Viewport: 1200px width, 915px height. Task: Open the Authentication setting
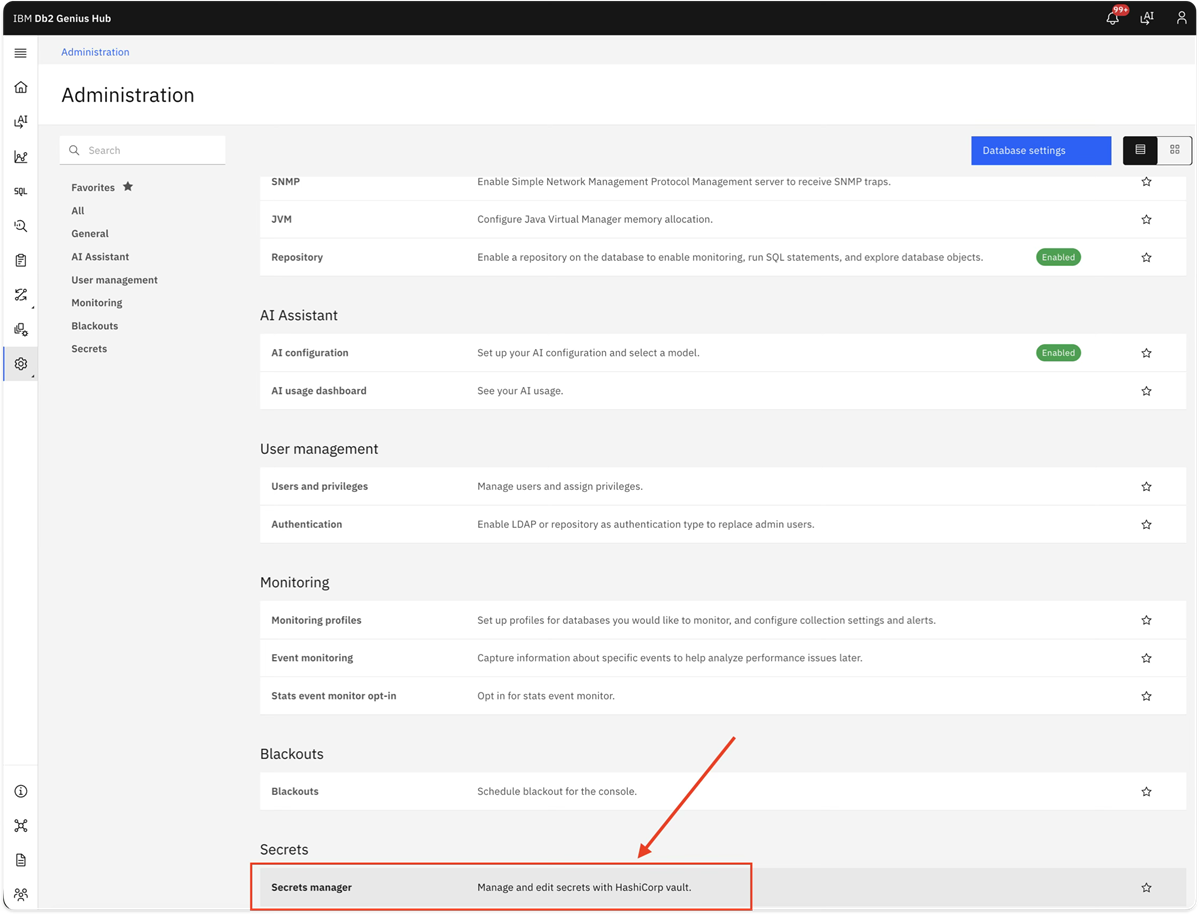(723, 524)
